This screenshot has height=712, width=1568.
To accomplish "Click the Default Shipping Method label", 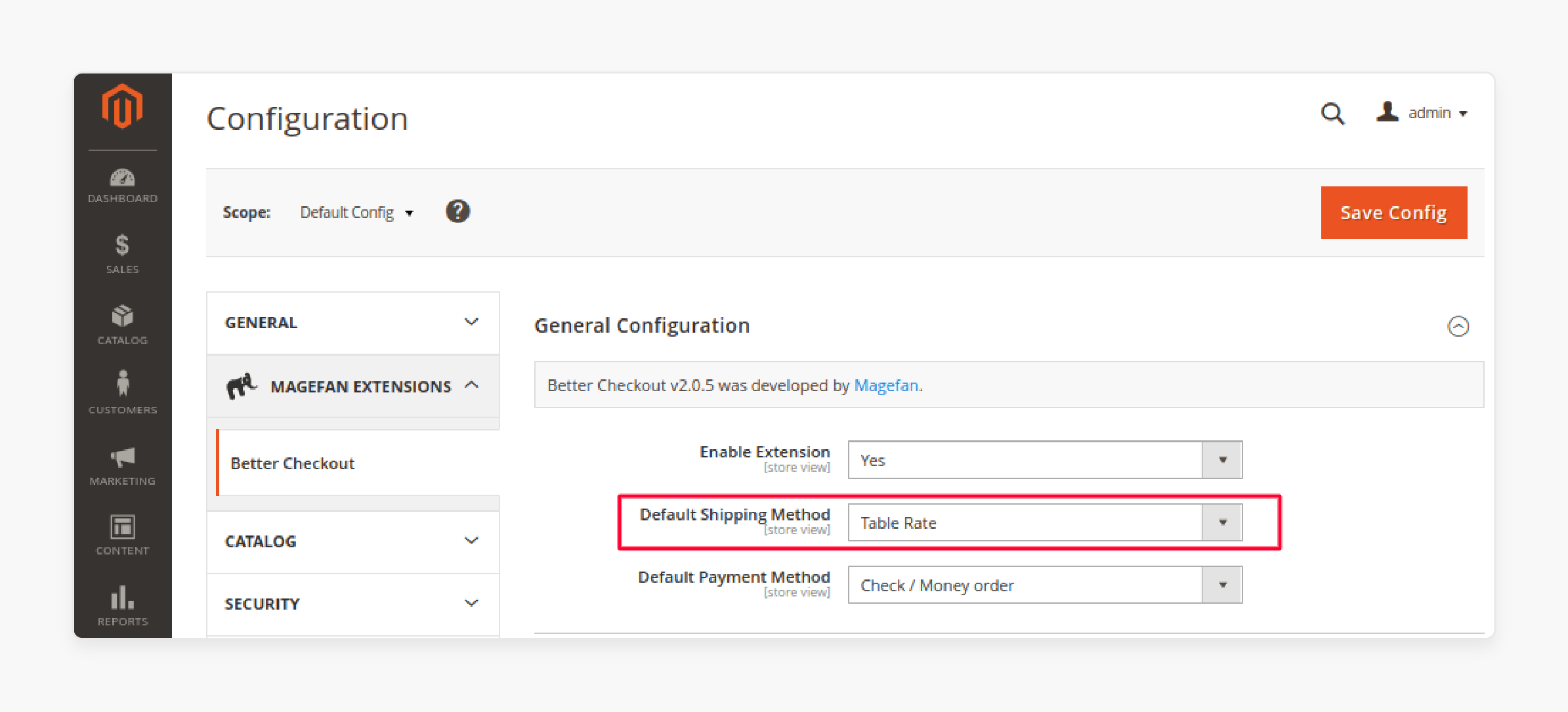I will point(734,515).
